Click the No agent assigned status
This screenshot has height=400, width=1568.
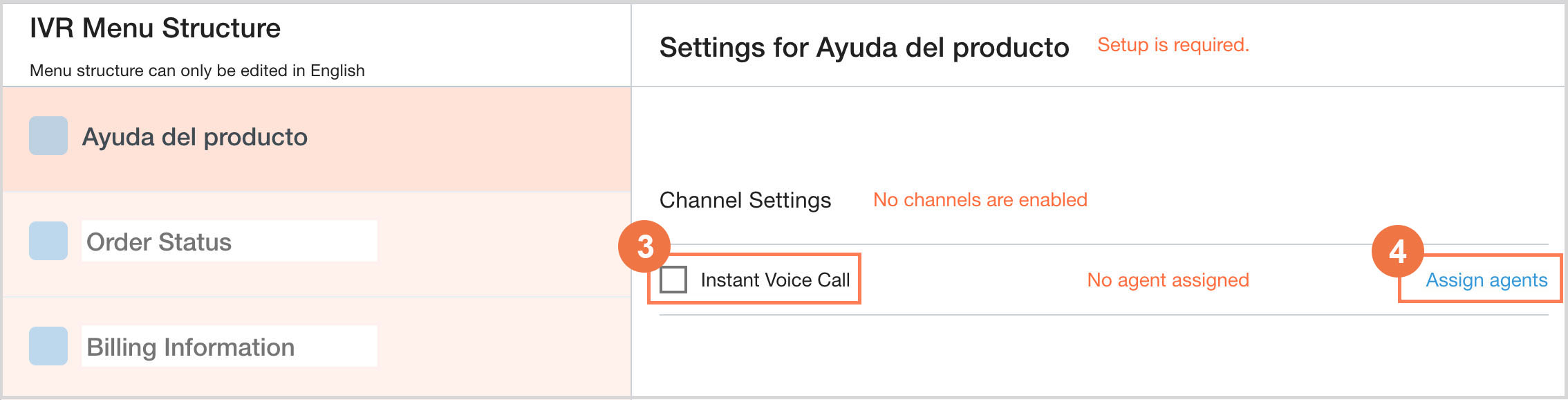(1168, 280)
